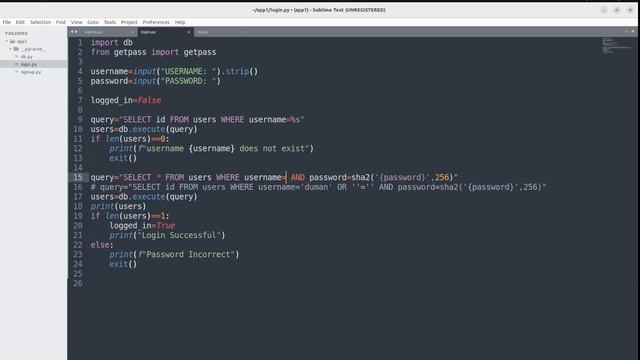The image size is (640, 360).
Task: Close the Sublime Text window
Action: [x=630, y=10]
